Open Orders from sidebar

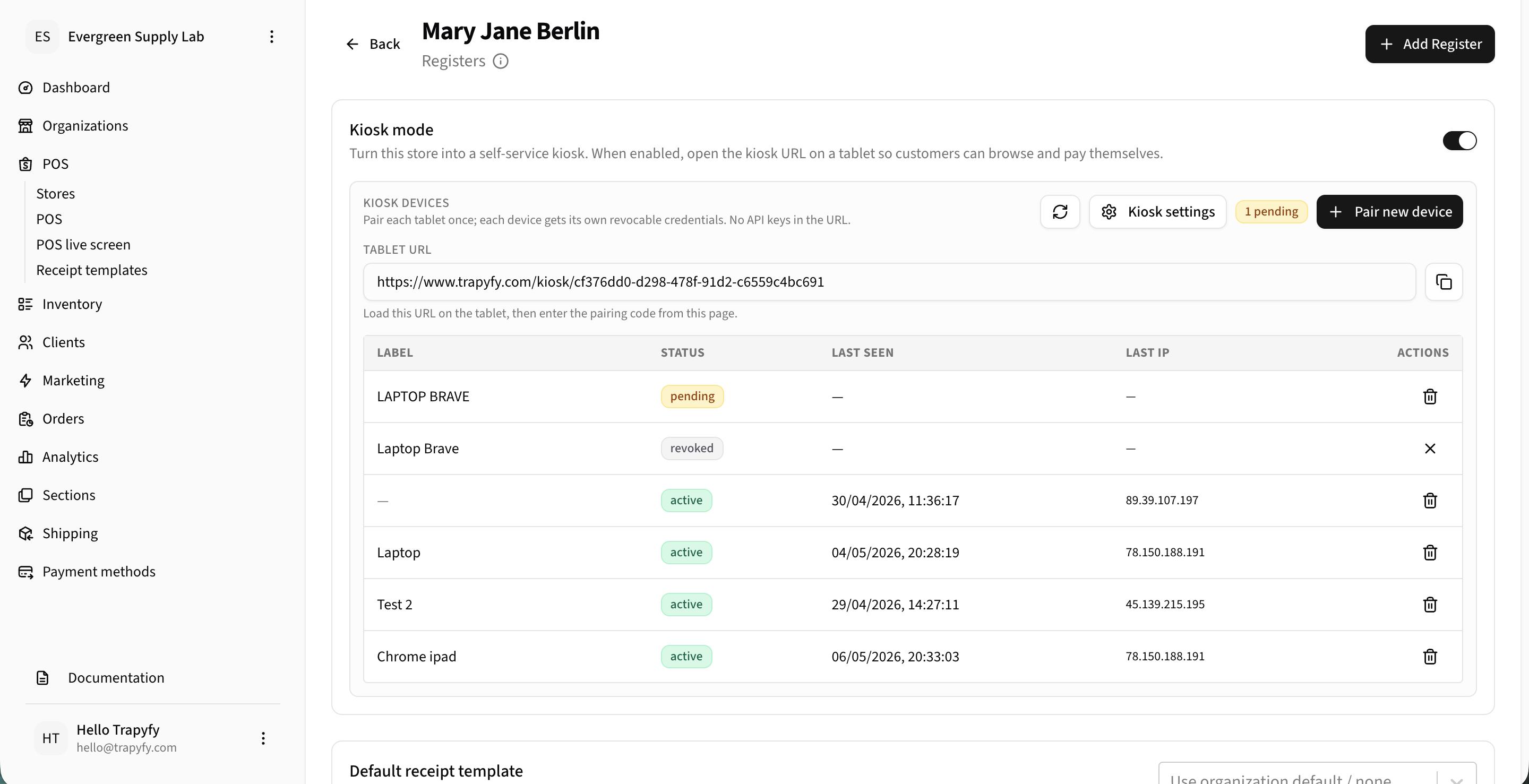click(63, 419)
